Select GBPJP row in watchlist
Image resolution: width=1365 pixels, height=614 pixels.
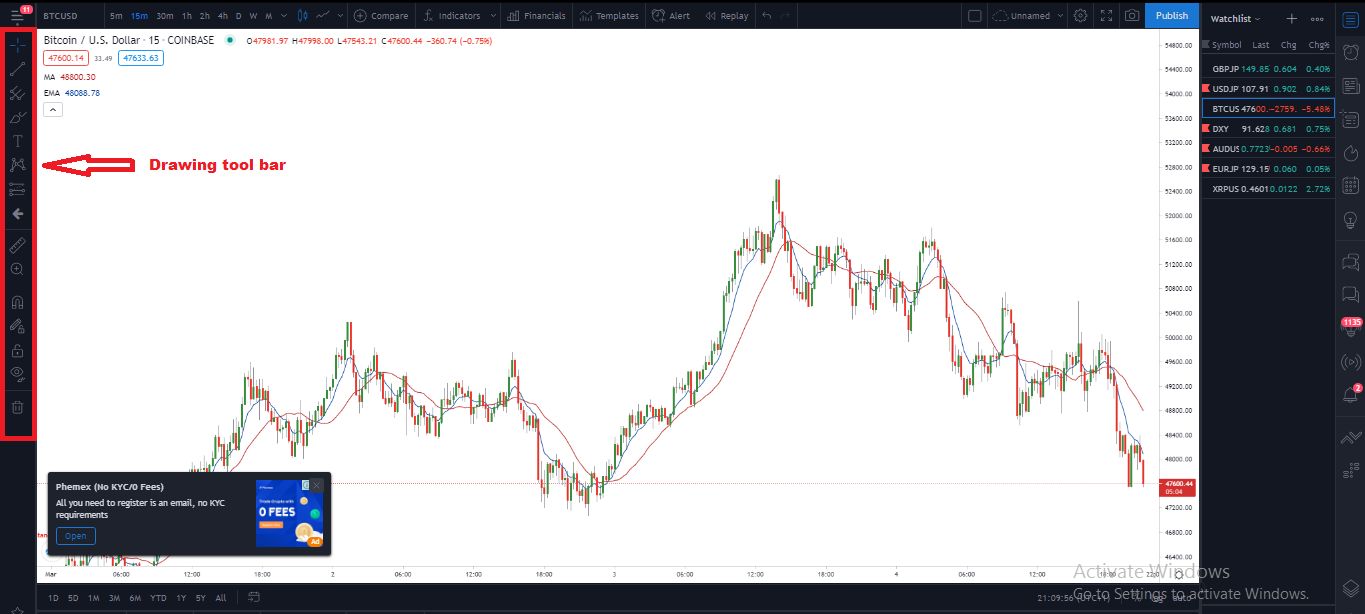click(x=1268, y=69)
